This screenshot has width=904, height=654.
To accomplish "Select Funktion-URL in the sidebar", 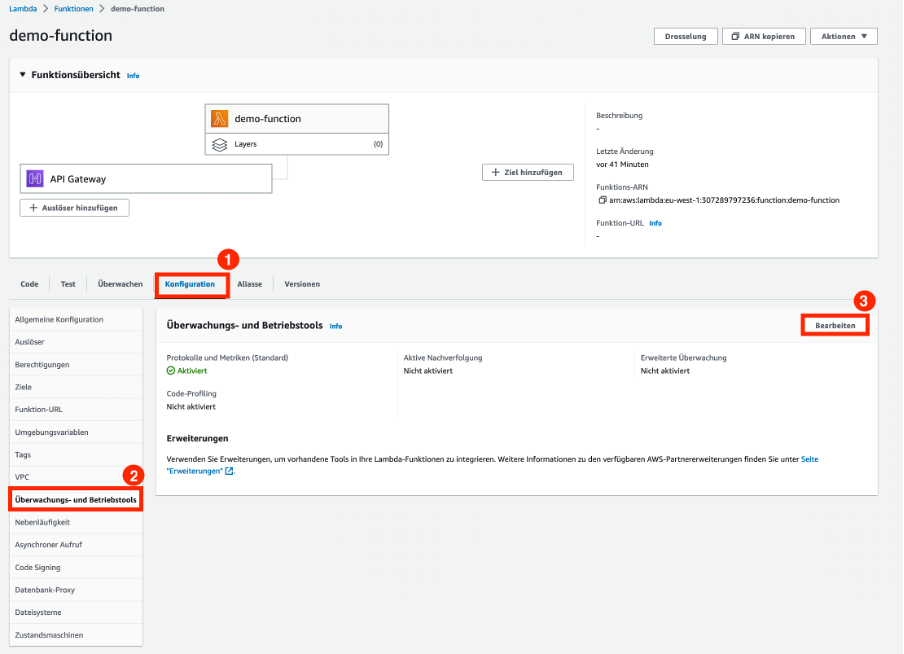I will point(76,409).
